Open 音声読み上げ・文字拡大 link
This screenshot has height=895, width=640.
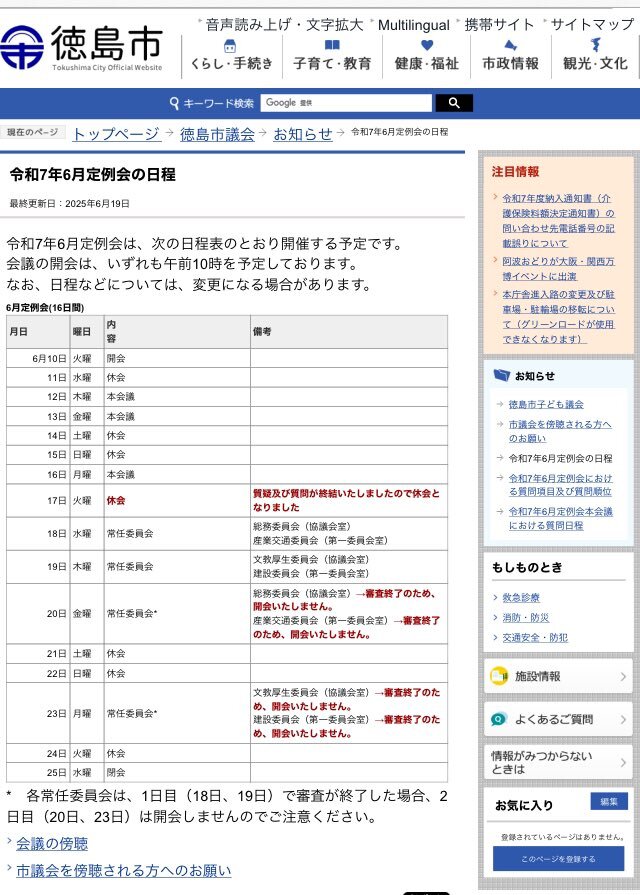point(284,25)
